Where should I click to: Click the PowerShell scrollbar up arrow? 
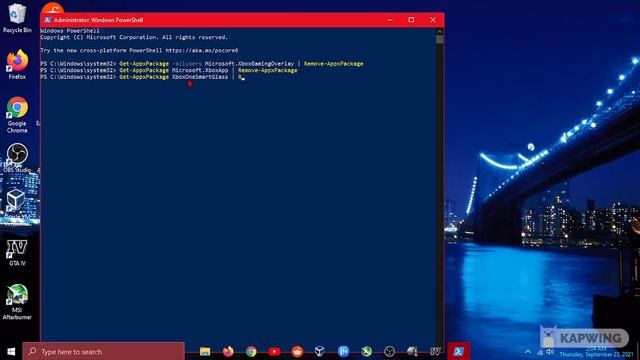(x=440, y=31)
